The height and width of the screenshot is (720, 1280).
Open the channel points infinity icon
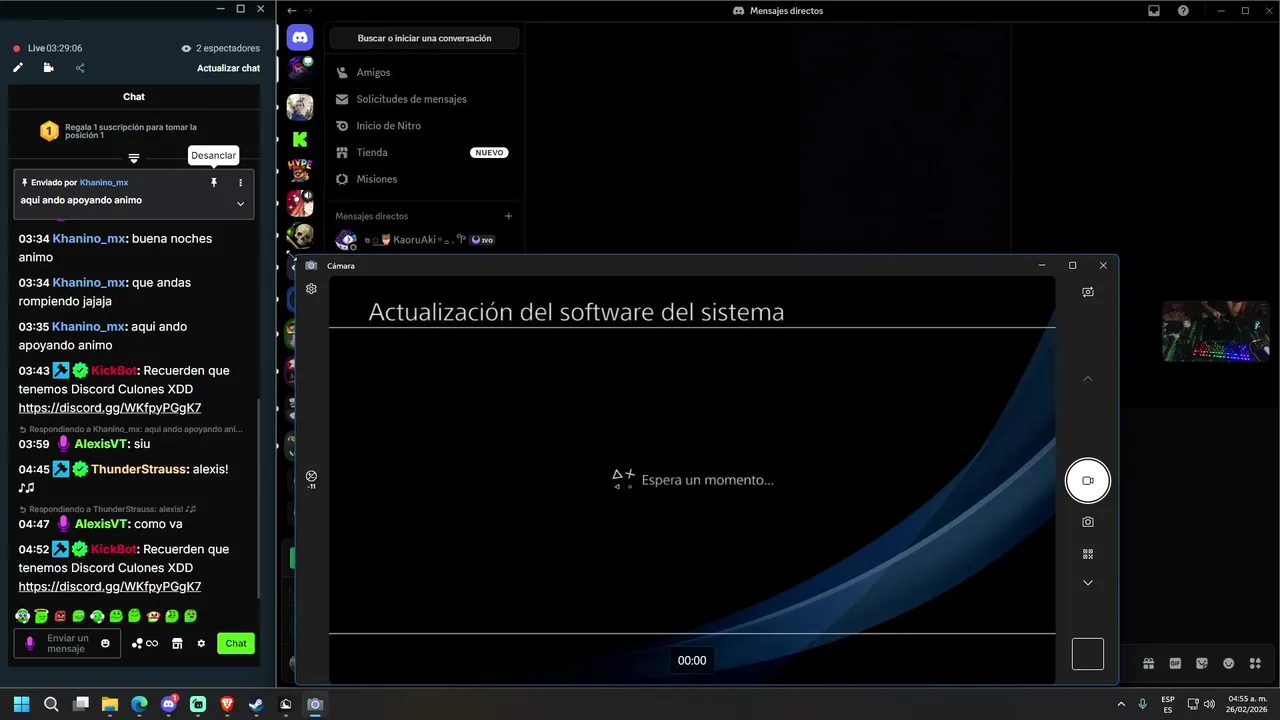pyautogui.click(x=145, y=643)
